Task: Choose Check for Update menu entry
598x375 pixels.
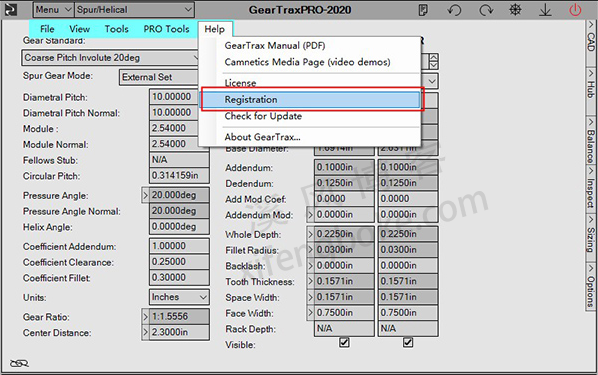Action: point(263,116)
